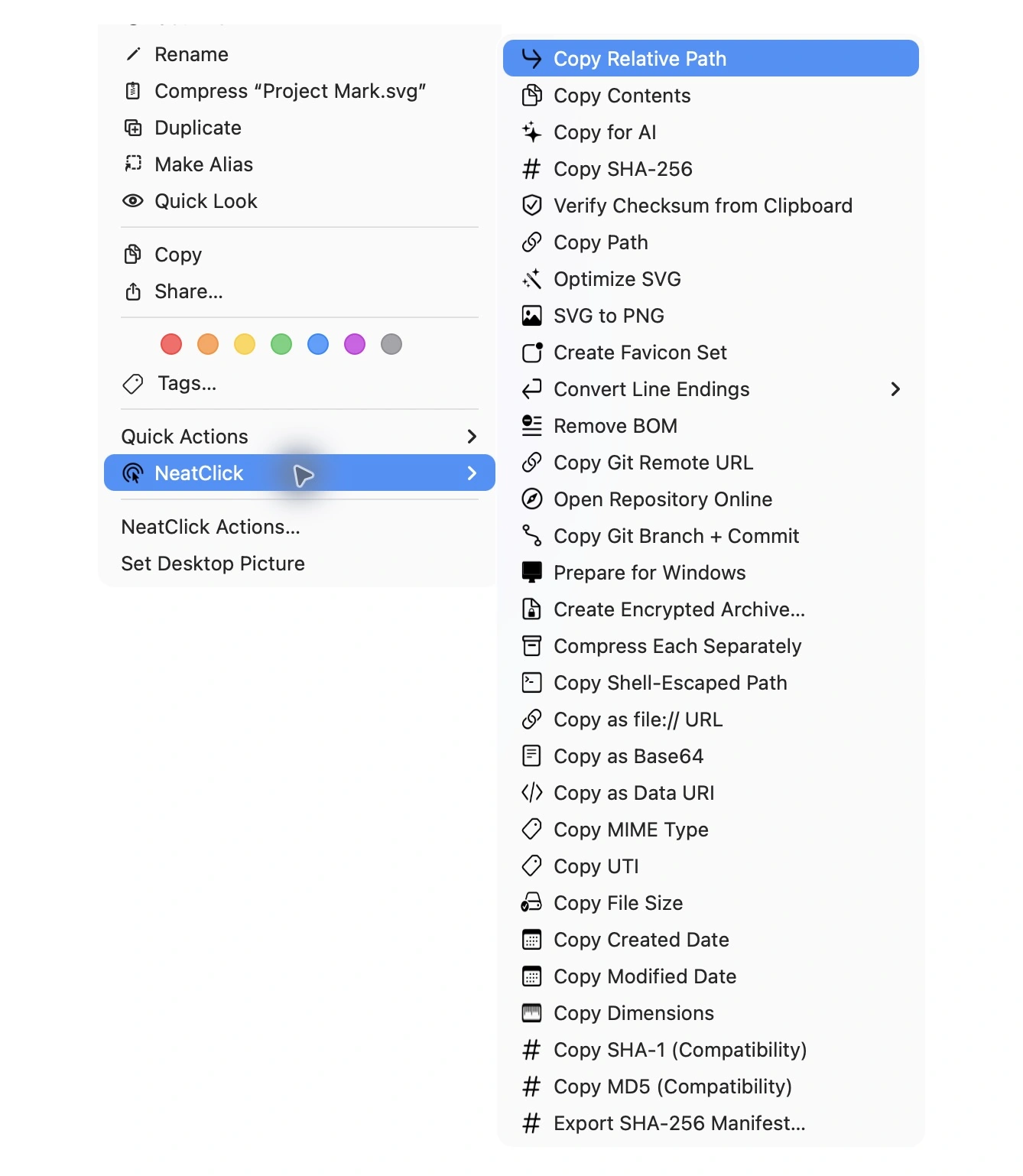This screenshot has height=1176, width=1023.
Task: Select Export SHA-256 Manifest...
Action: (x=711, y=1122)
